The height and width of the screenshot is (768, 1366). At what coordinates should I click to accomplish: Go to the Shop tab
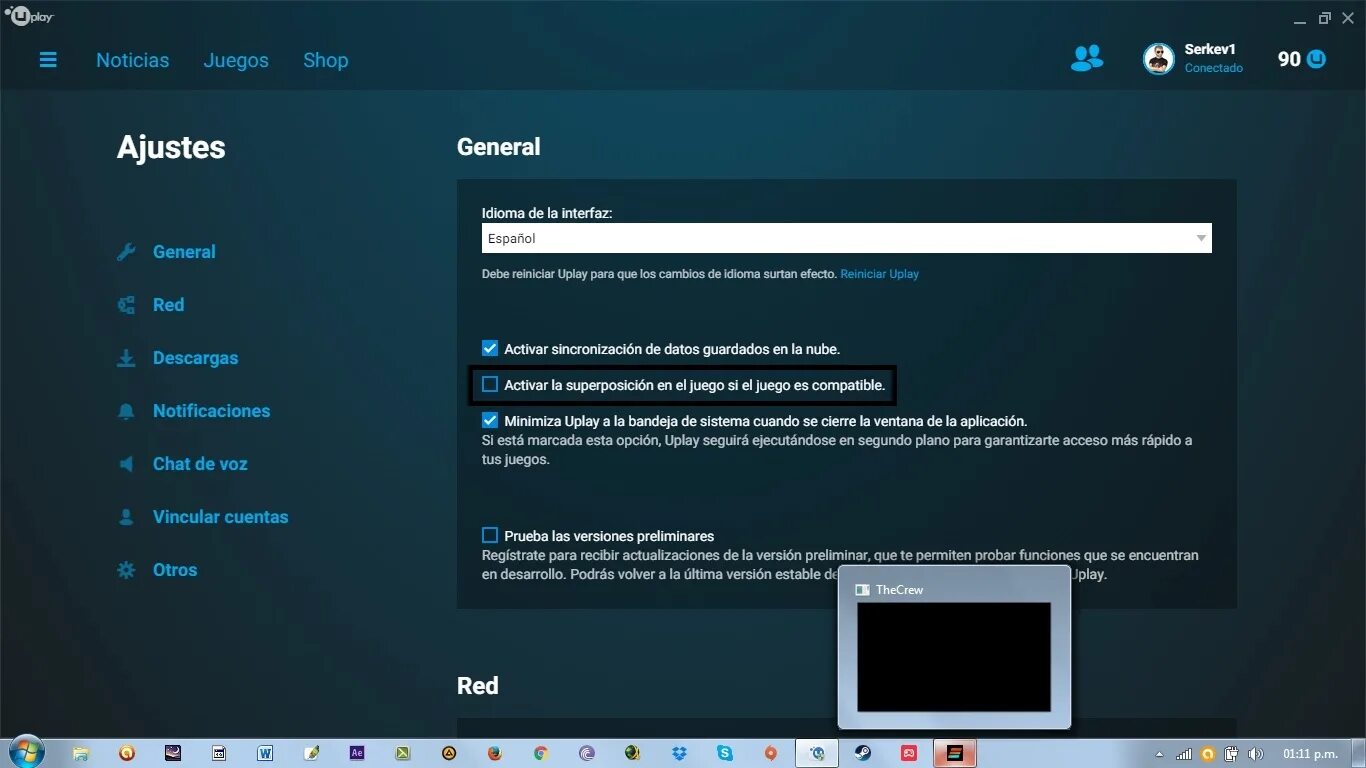(x=326, y=60)
